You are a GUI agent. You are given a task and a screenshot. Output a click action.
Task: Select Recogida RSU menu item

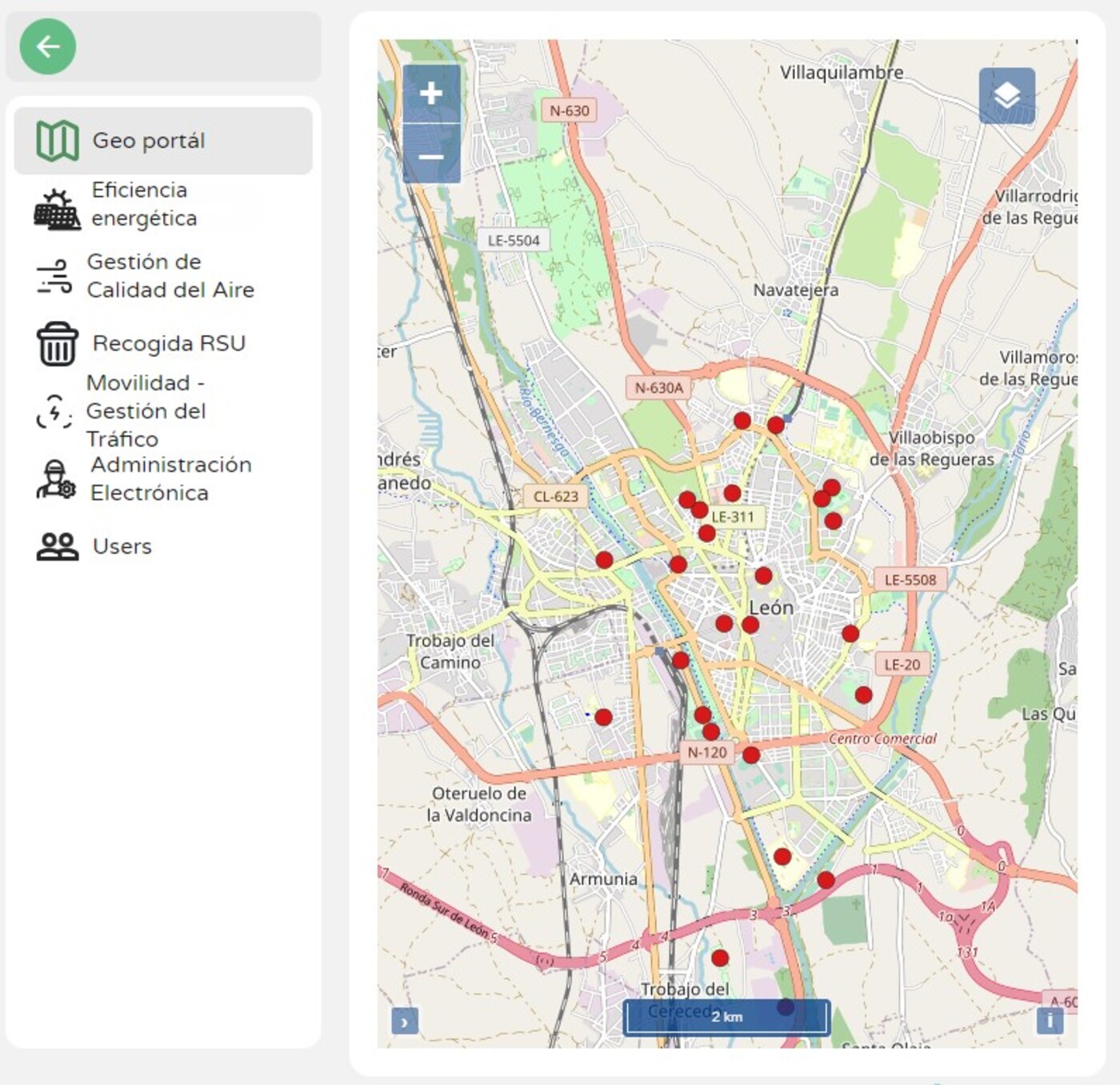point(169,343)
